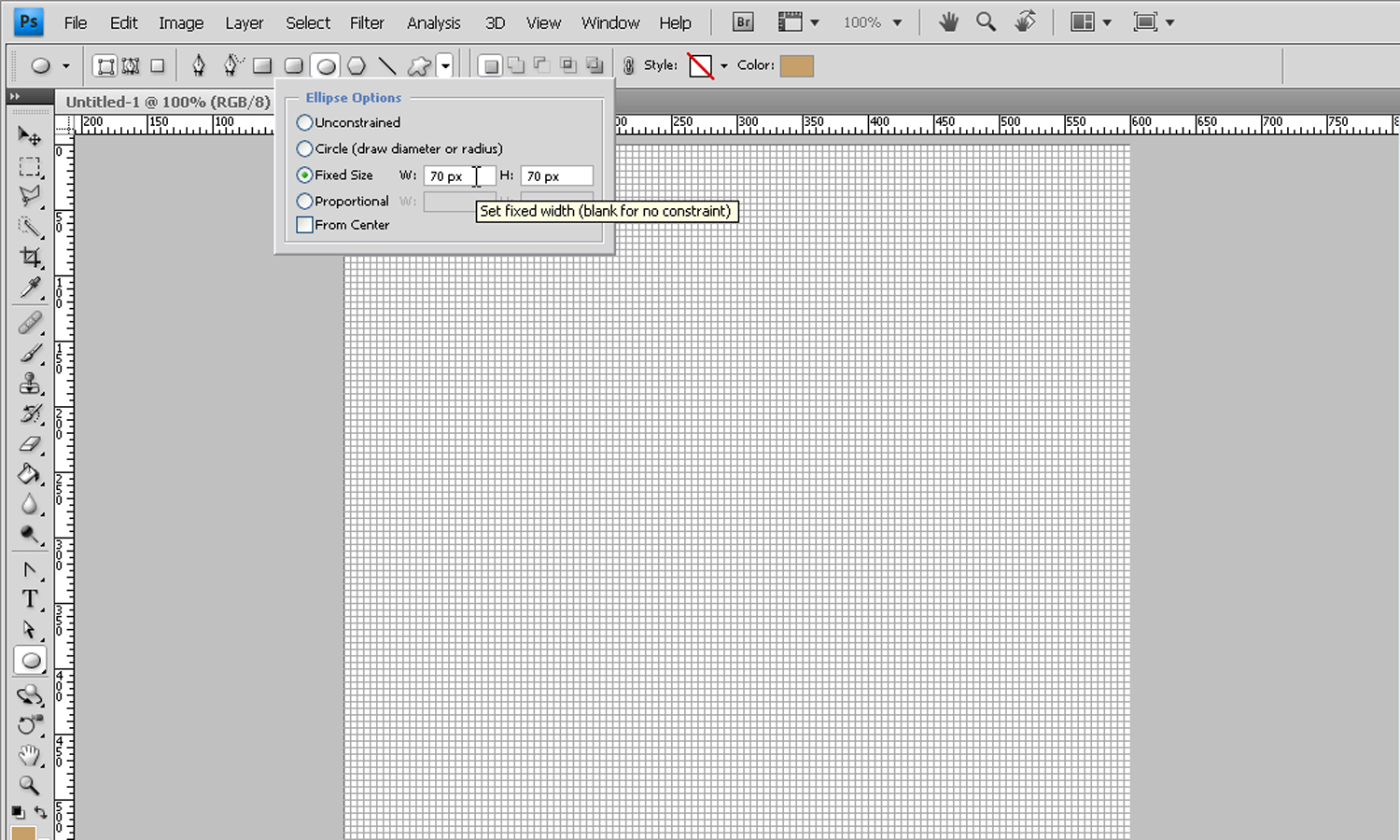This screenshot has height=840, width=1400.
Task: Launch Bridge with the Br button
Action: [x=743, y=22]
